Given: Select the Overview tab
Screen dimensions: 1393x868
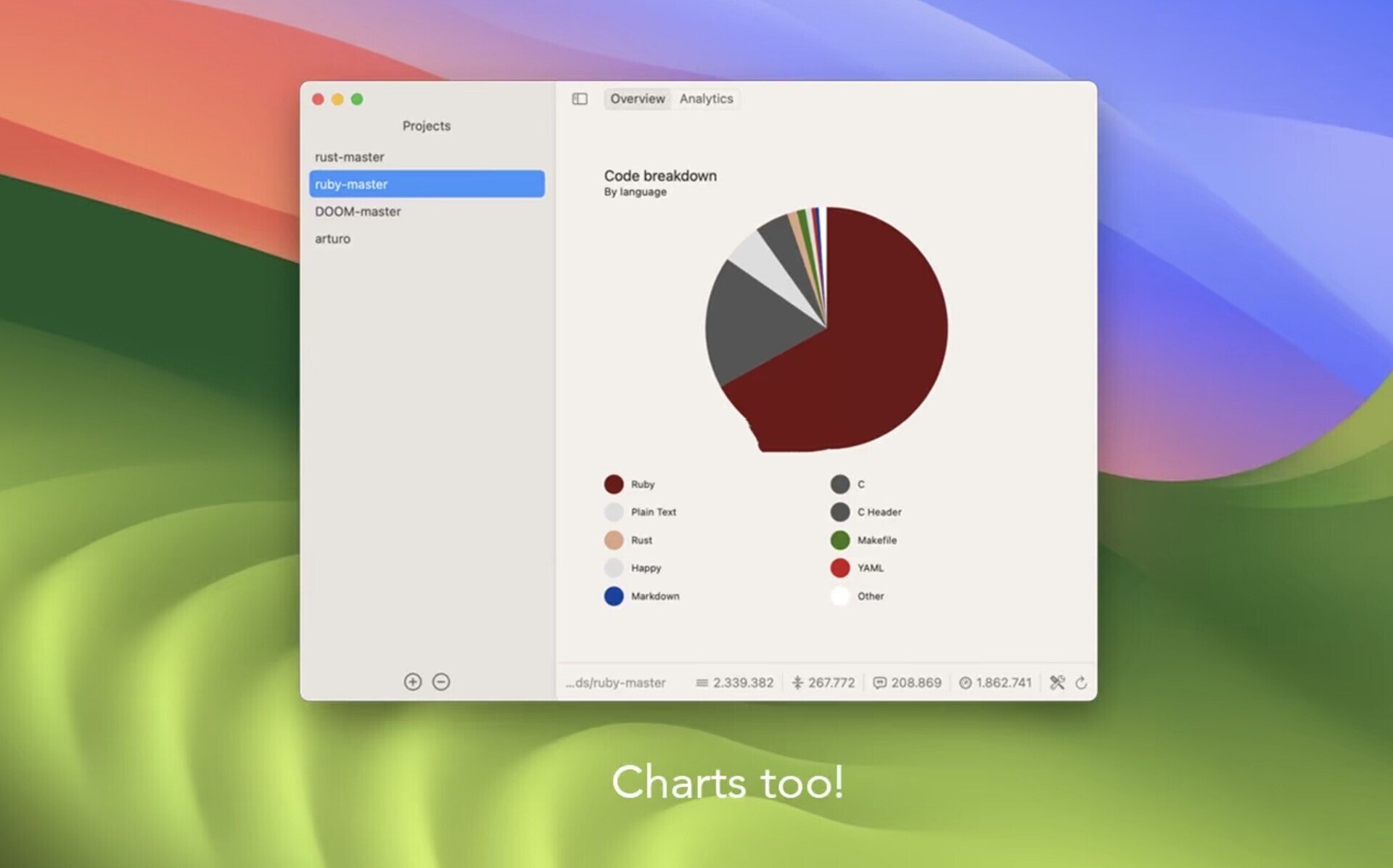Looking at the screenshot, I should click(x=637, y=99).
